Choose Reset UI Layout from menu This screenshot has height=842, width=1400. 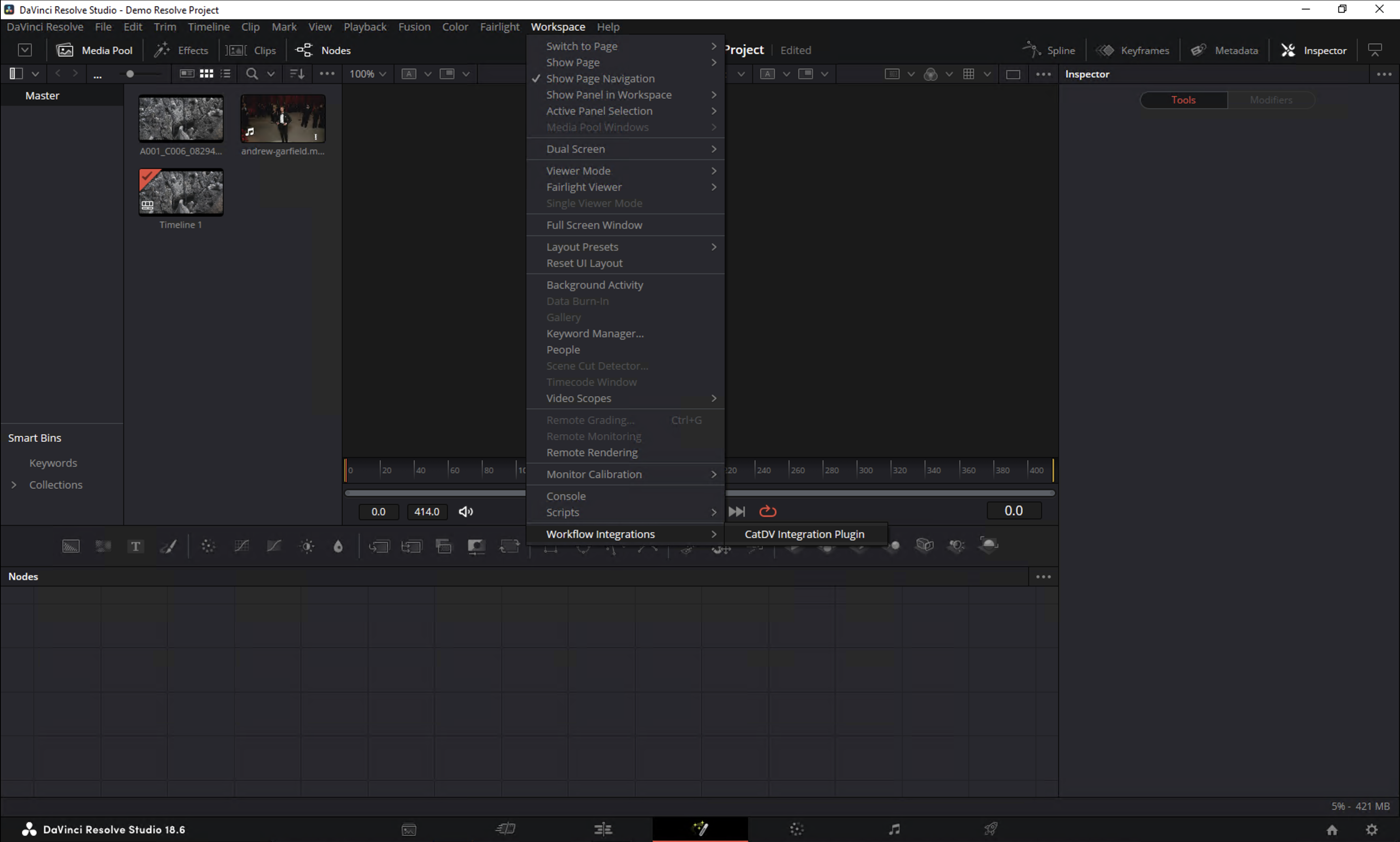[x=625, y=263]
